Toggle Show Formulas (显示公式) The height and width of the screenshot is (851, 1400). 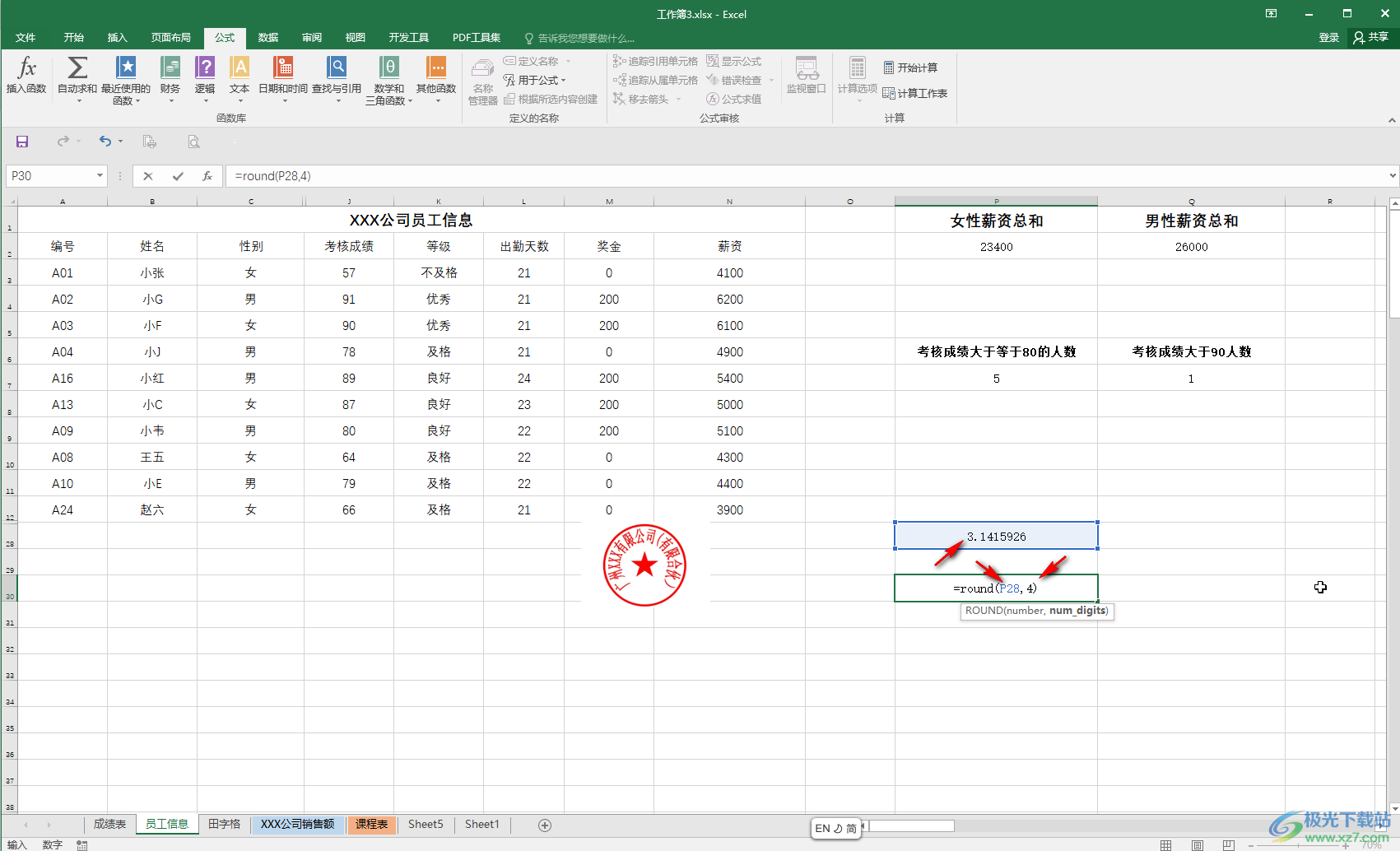(734, 61)
